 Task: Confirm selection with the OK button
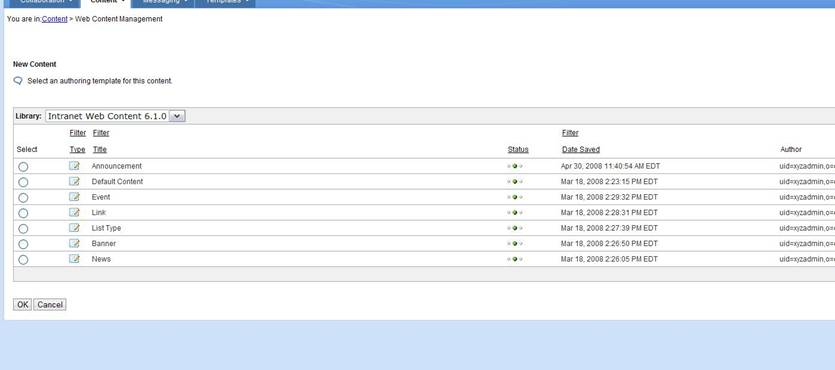[x=22, y=305]
